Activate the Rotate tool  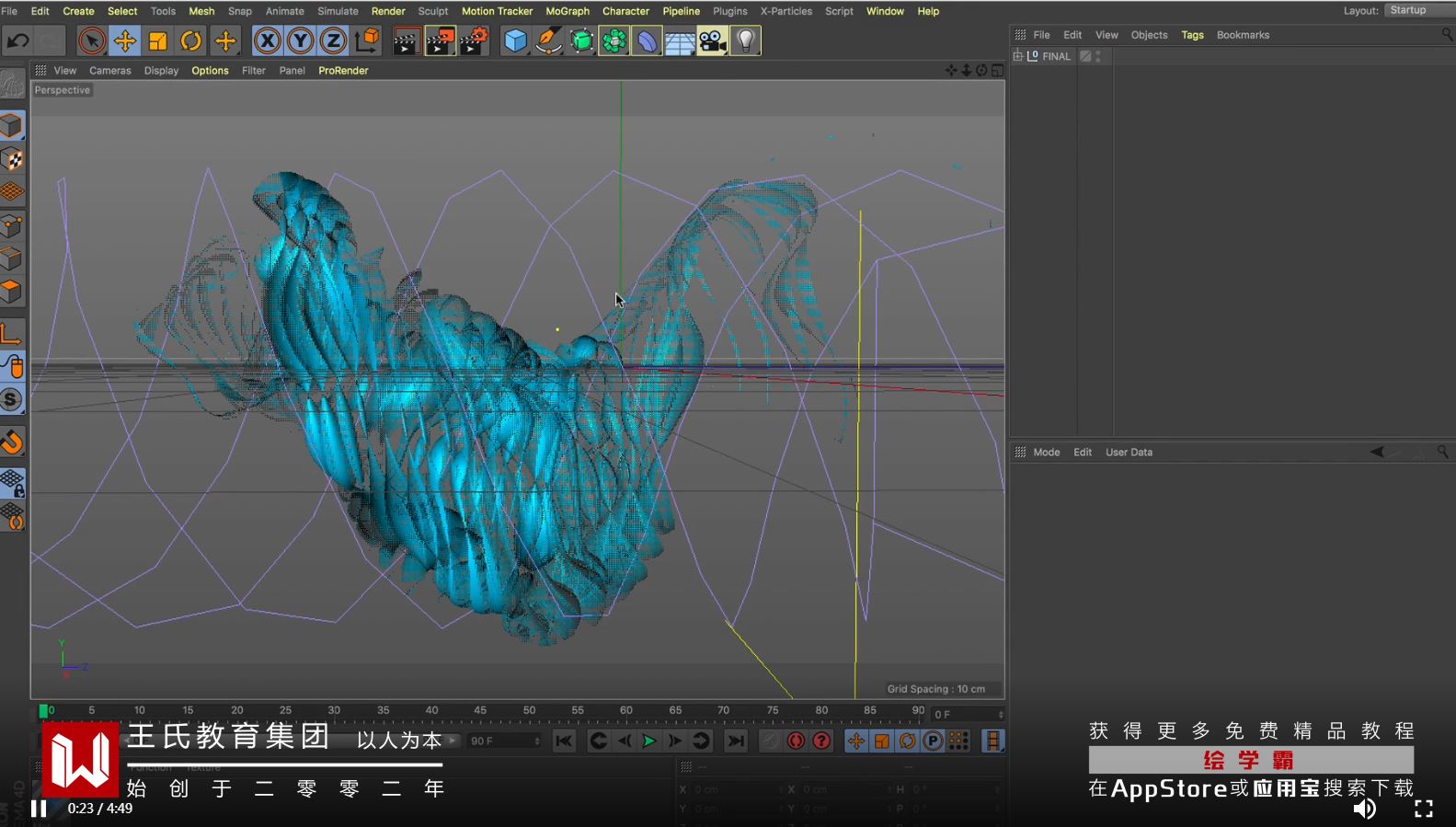(191, 40)
